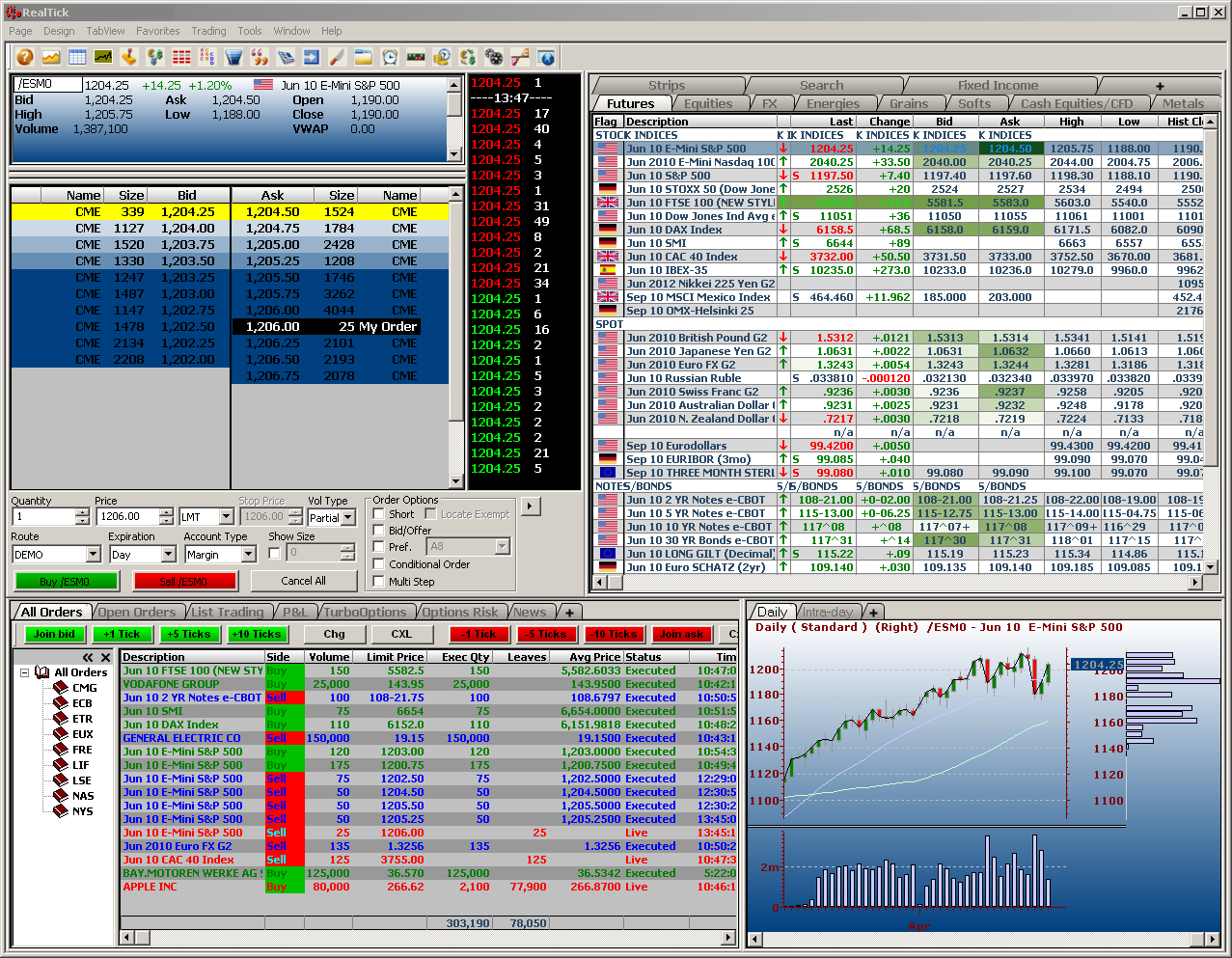Tick the Pref. checkbox
The width and height of the screenshot is (1232, 958).
point(379,547)
